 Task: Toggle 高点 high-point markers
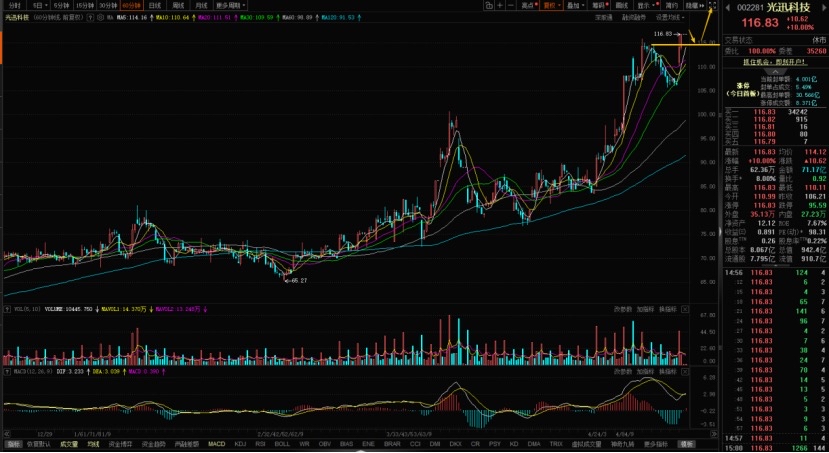pos(529,5)
